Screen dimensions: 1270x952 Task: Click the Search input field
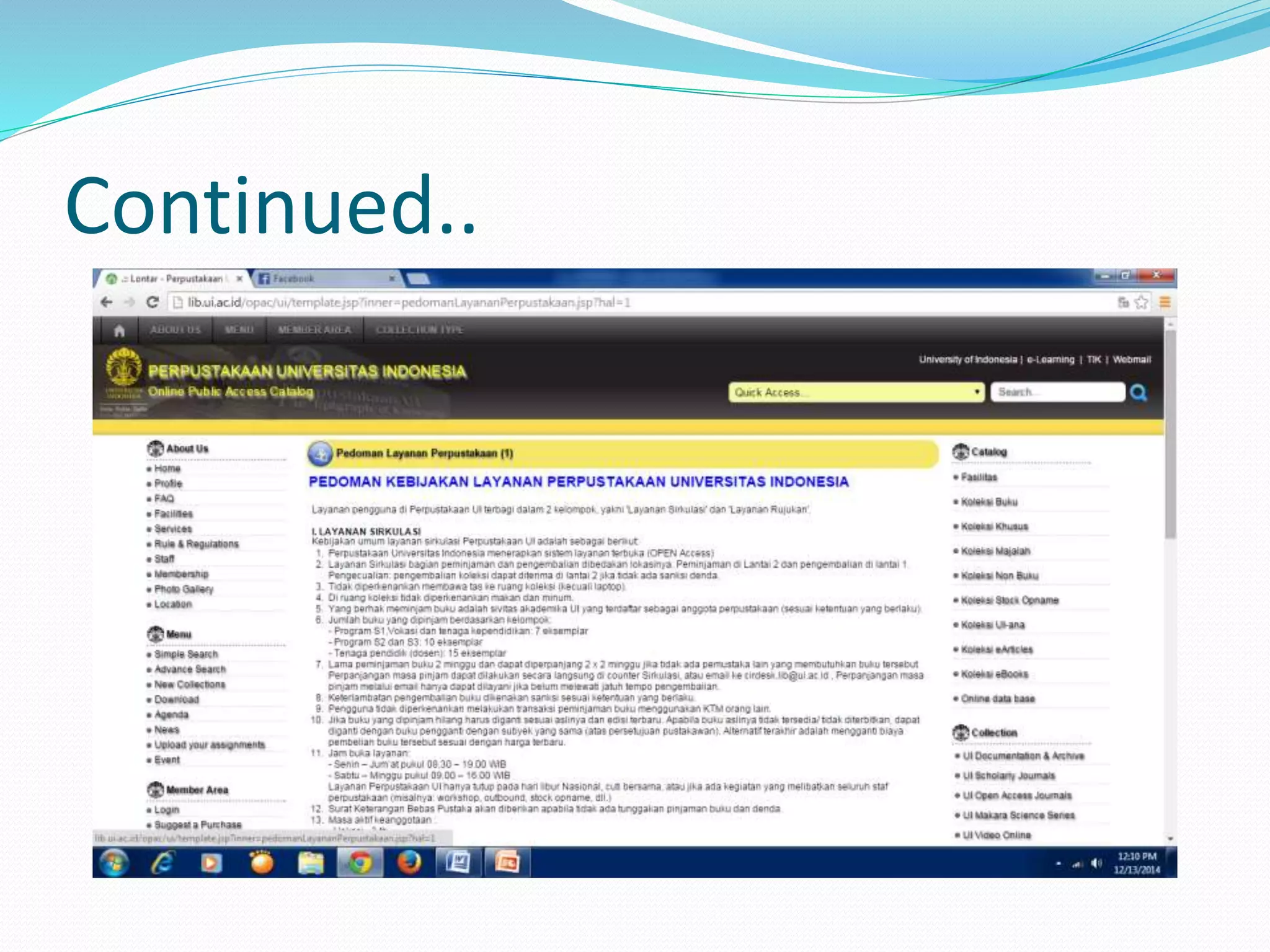point(1057,392)
